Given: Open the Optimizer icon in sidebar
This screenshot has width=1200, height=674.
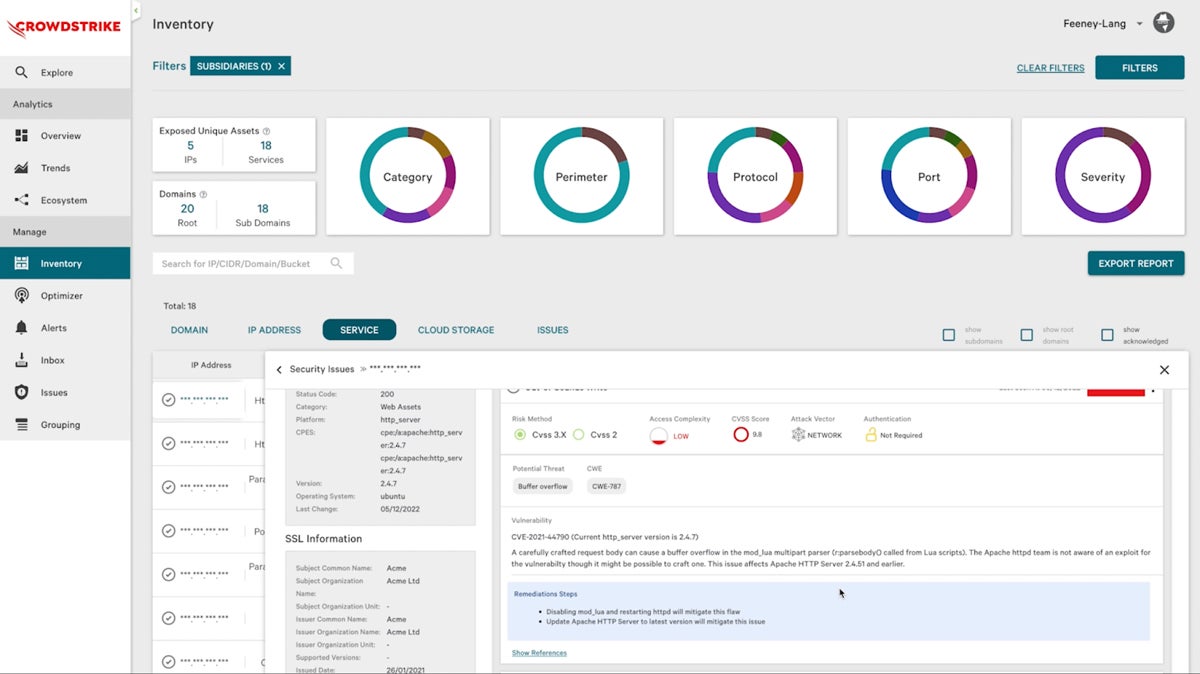Looking at the screenshot, I should 21,296.
